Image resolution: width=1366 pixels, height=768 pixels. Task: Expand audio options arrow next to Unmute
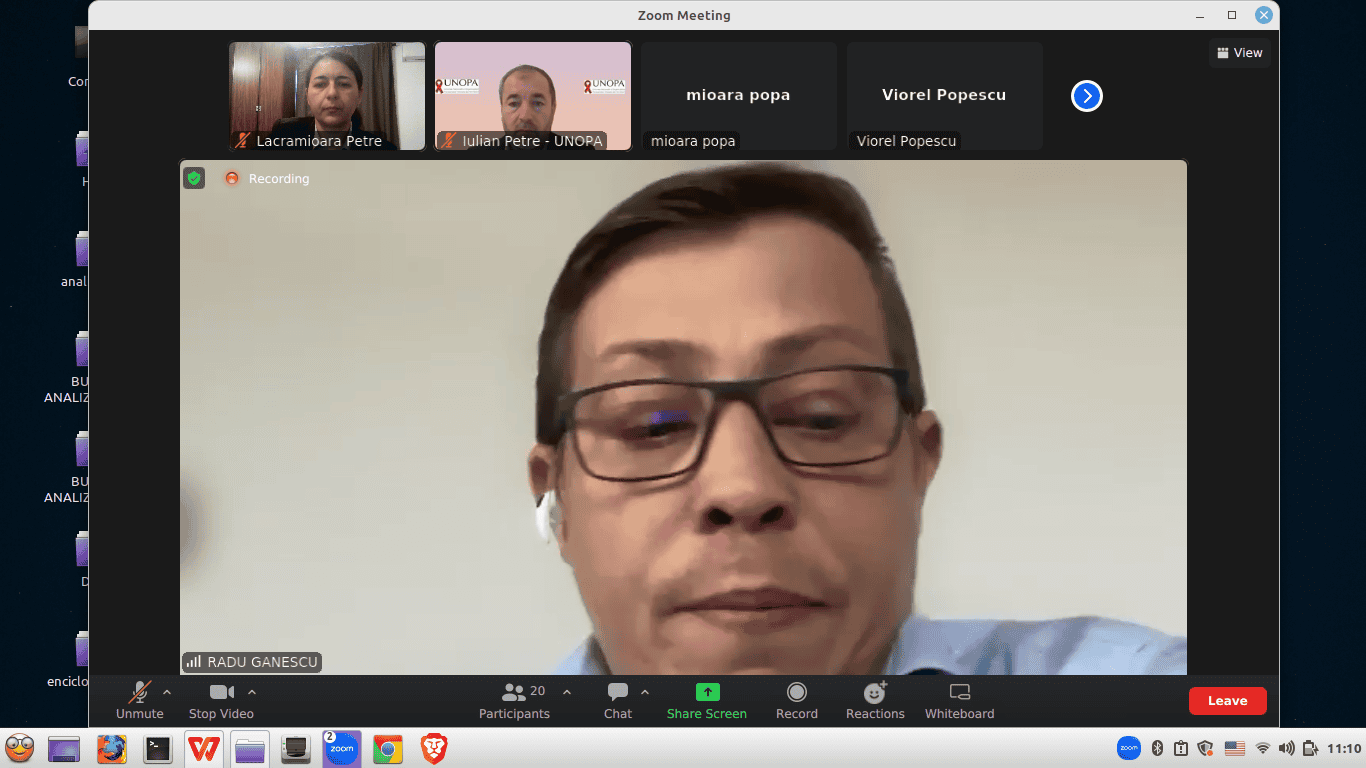click(167, 692)
